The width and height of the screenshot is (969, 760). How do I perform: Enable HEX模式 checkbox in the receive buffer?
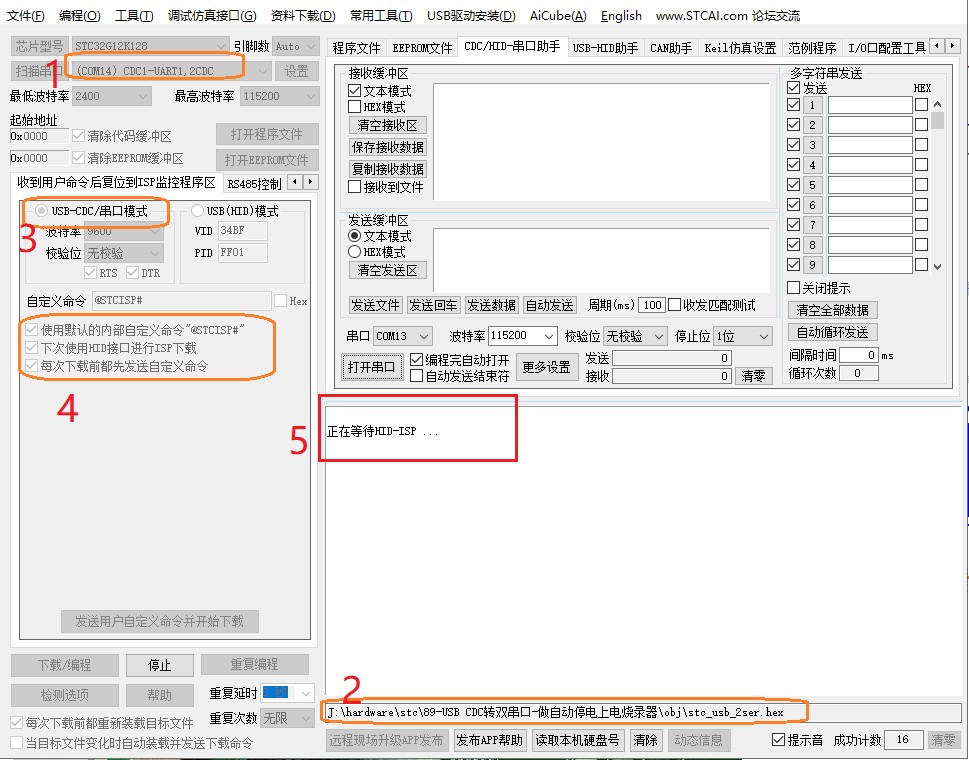tap(355, 107)
